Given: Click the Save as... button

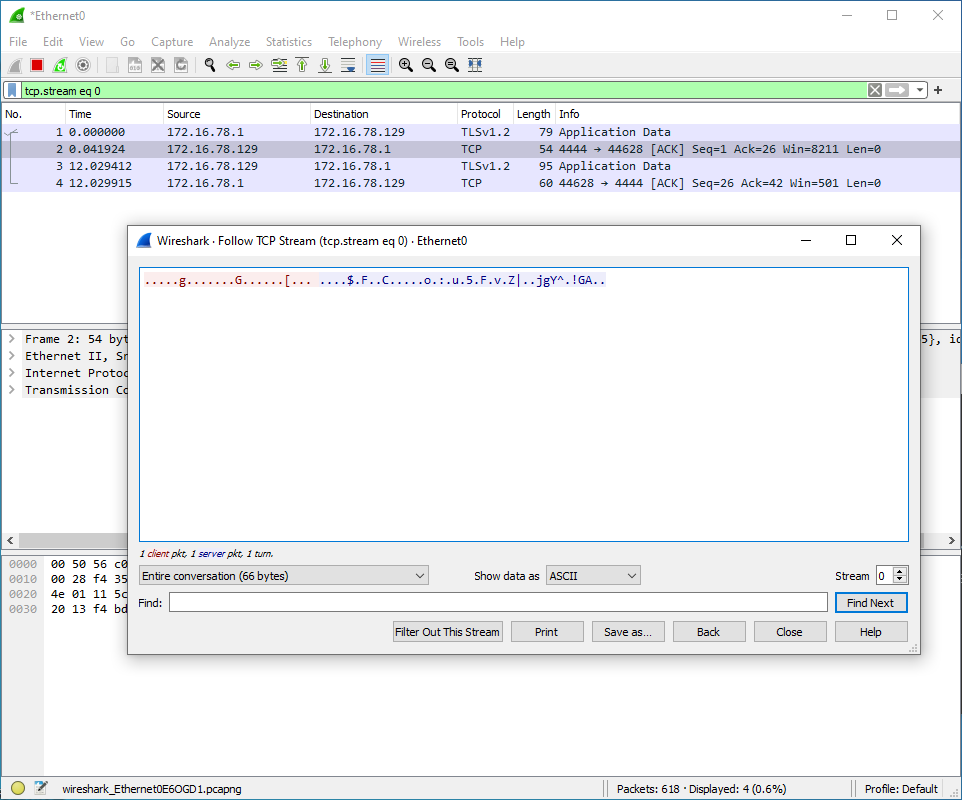Looking at the screenshot, I should pyautogui.click(x=628, y=632).
